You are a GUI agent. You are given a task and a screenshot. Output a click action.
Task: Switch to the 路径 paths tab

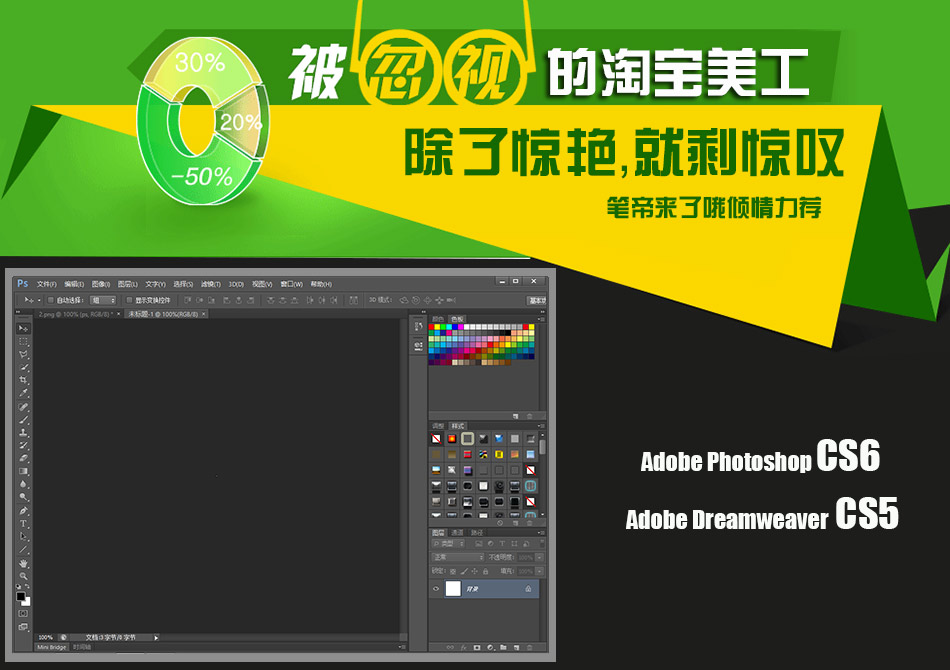pos(477,532)
